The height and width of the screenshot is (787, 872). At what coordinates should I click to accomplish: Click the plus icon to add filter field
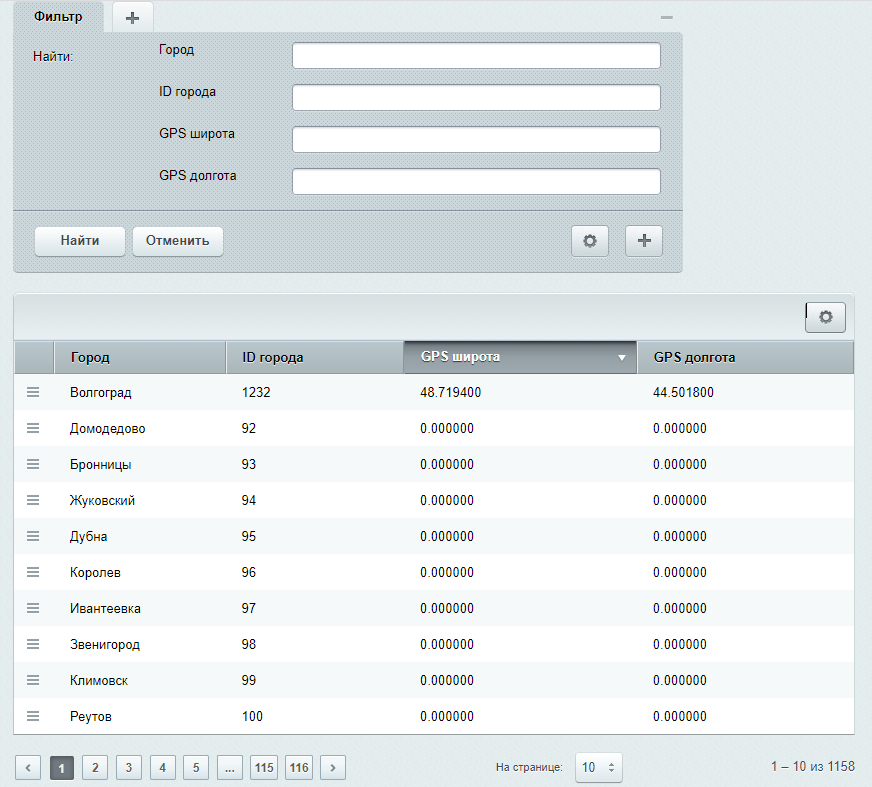(644, 241)
